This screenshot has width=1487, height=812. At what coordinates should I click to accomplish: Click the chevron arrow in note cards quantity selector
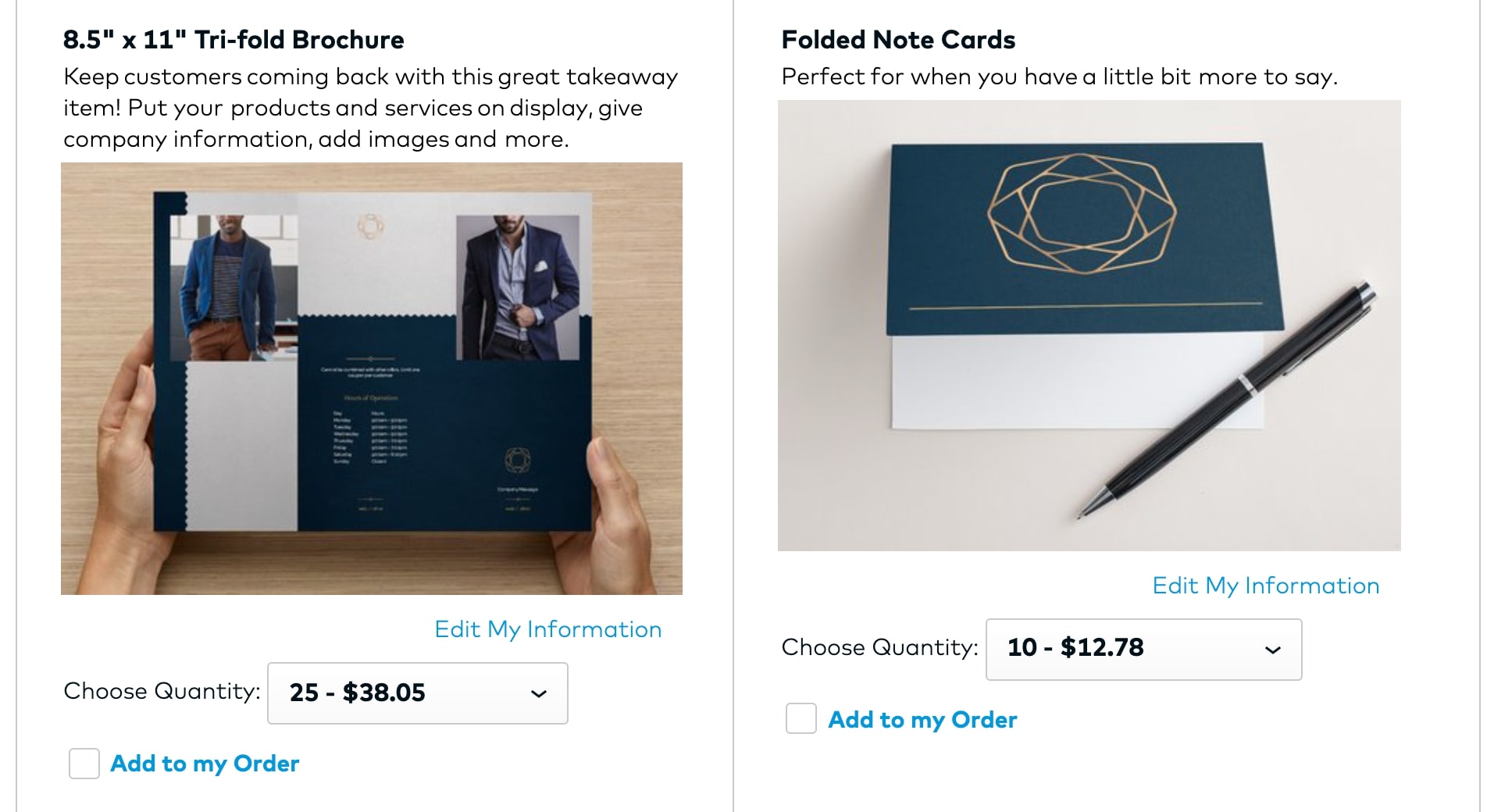click(x=1273, y=650)
